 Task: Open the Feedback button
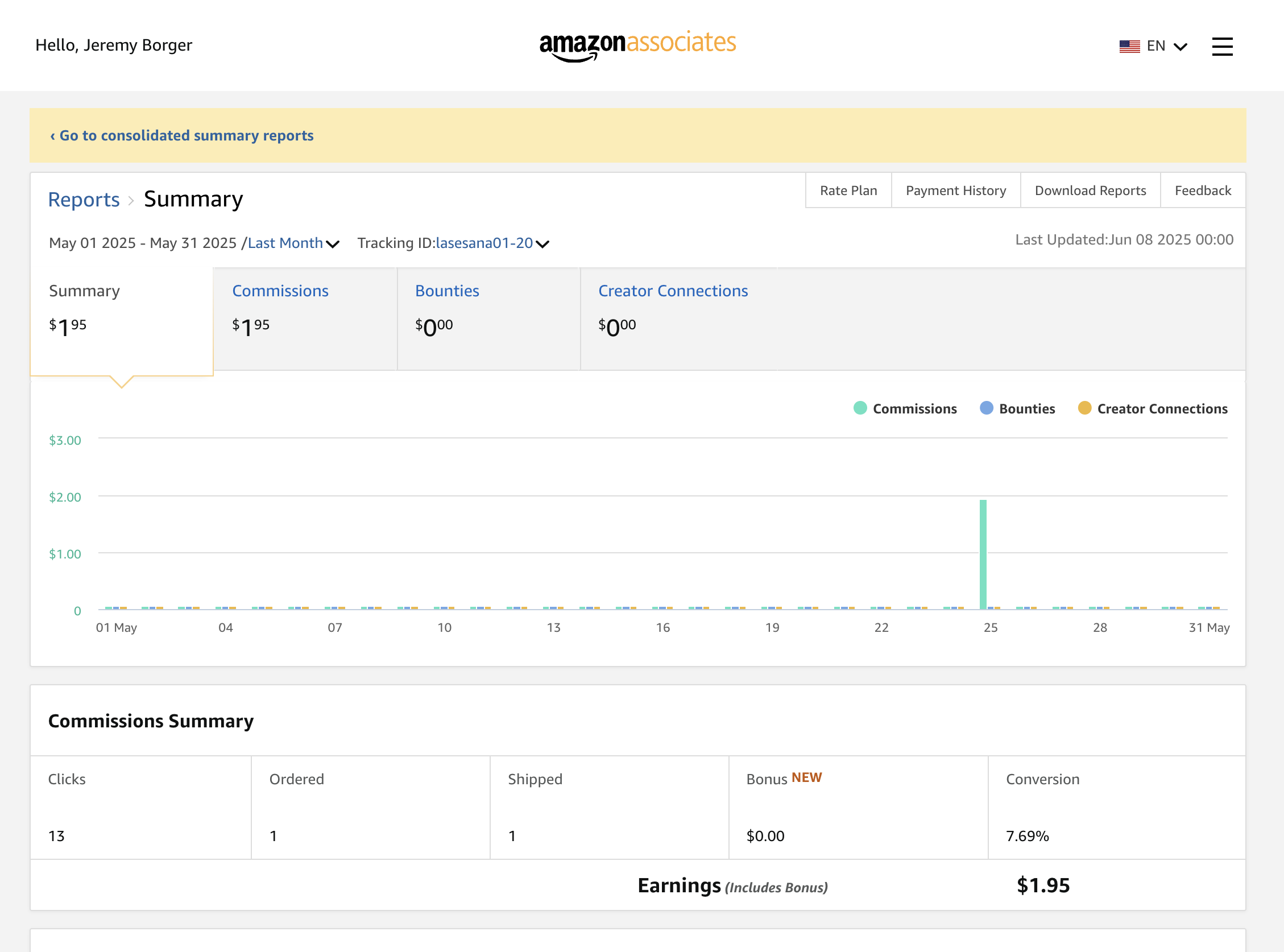click(1203, 190)
